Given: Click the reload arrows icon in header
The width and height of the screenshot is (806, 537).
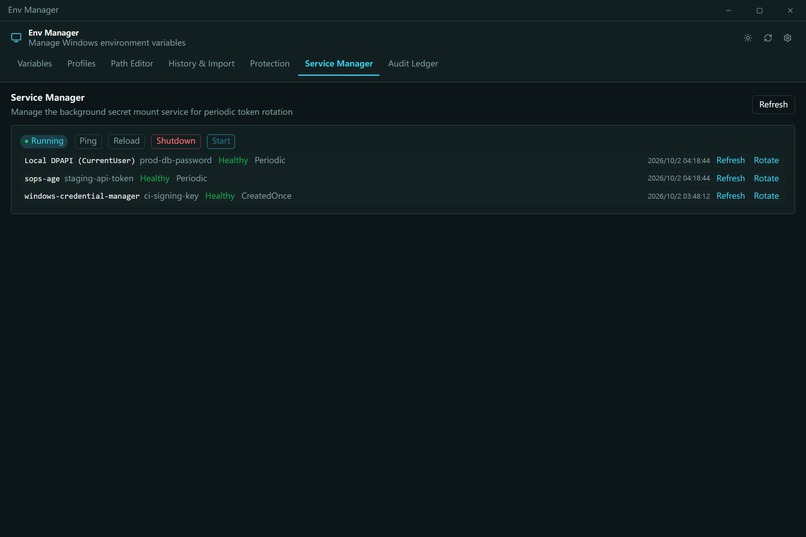Looking at the screenshot, I should pos(768,38).
